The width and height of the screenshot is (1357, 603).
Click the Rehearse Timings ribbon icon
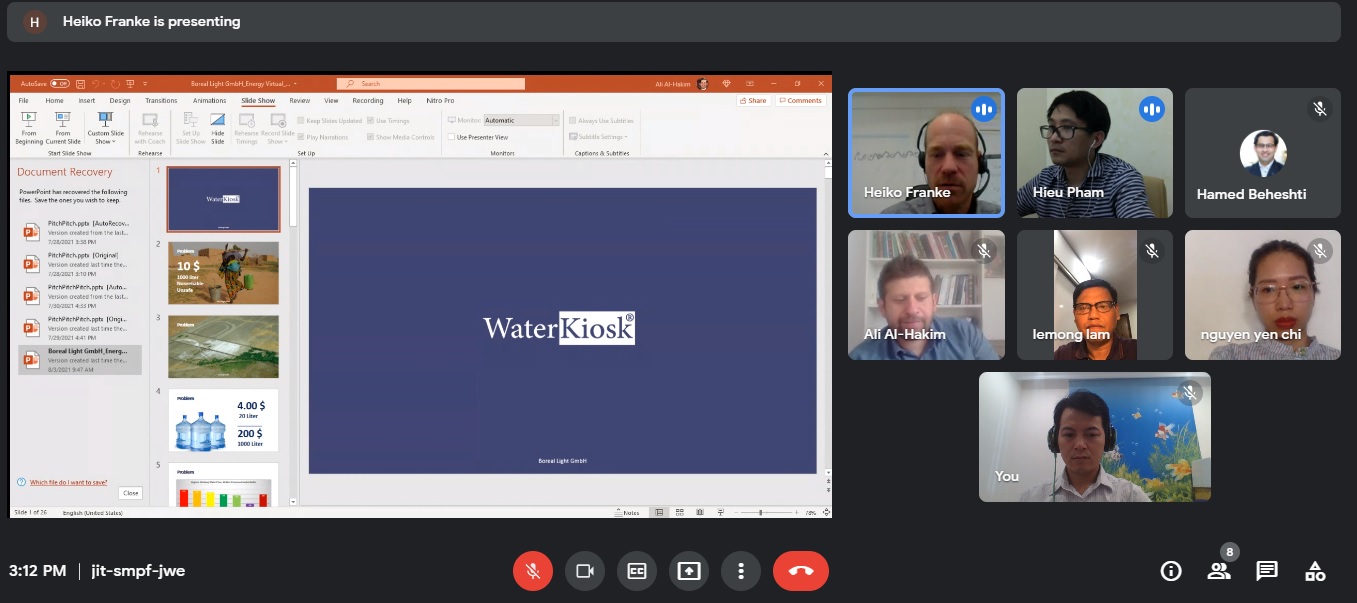pyautogui.click(x=246, y=128)
